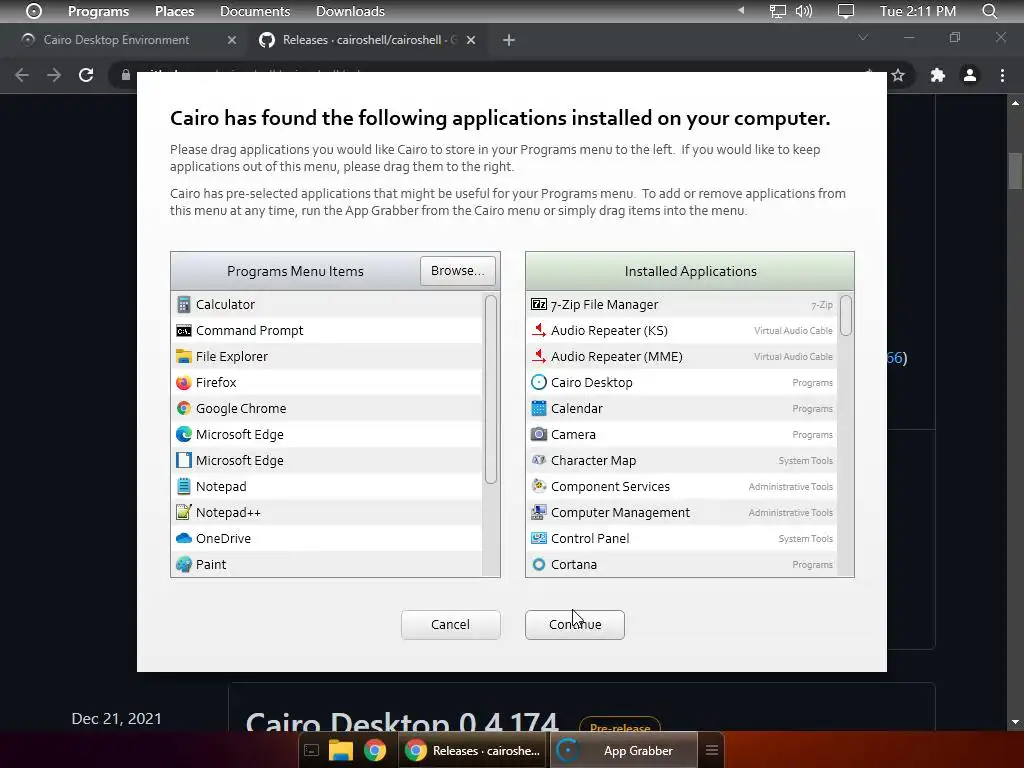Click the Paint icon in the list
The height and width of the screenshot is (768, 1024).
click(x=184, y=564)
